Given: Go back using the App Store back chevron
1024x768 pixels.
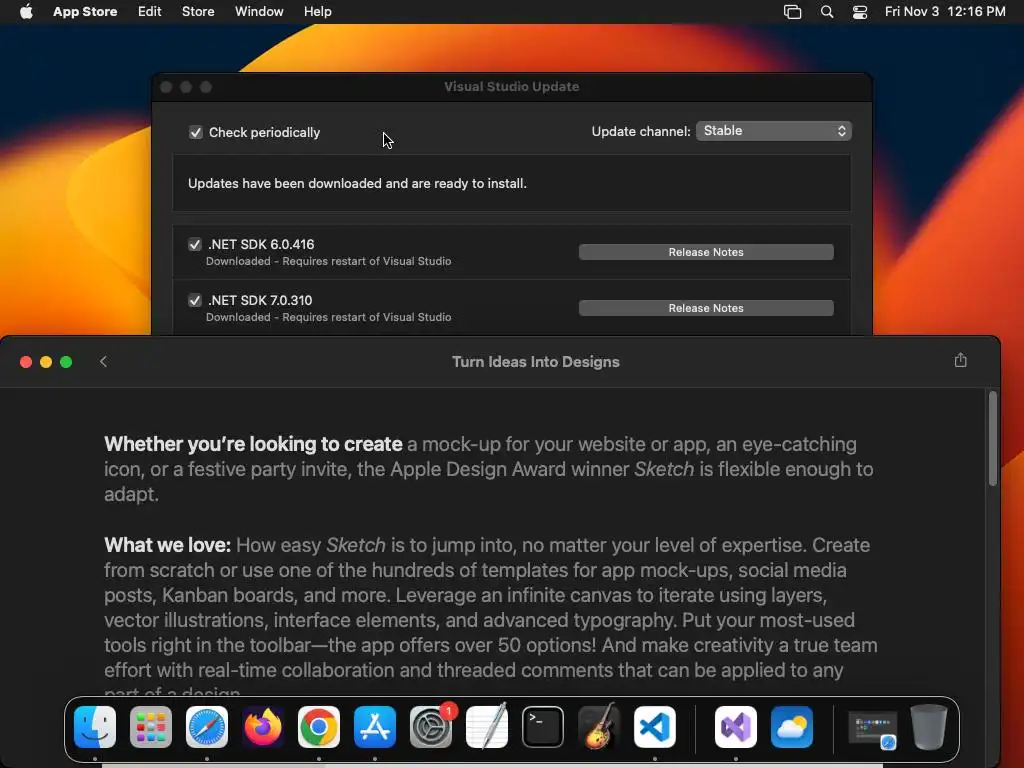Looking at the screenshot, I should [x=103, y=362].
